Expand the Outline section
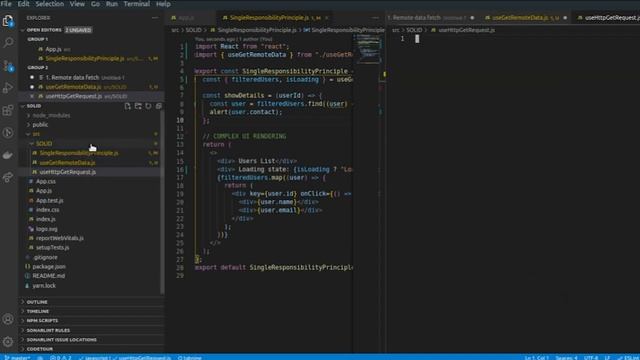The height and width of the screenshot is (360, 640). (37, 302)
